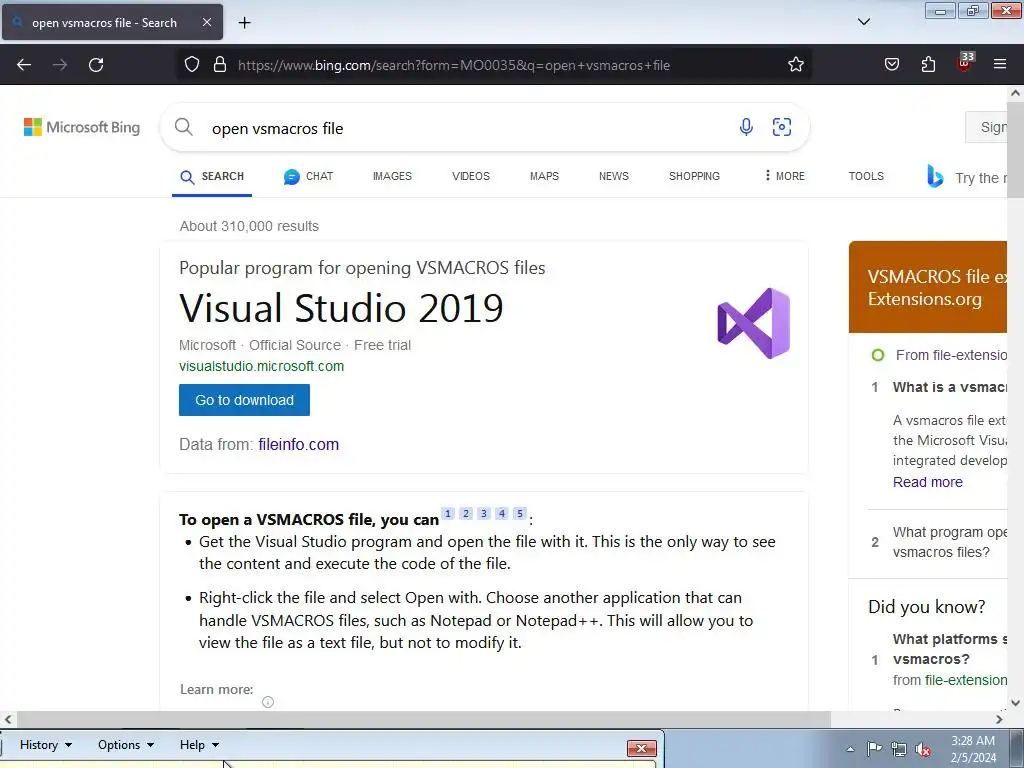Open the fileinfo.com source link
The width and height of the screenshot is (1024, 768).
click(x=298, y=445)
